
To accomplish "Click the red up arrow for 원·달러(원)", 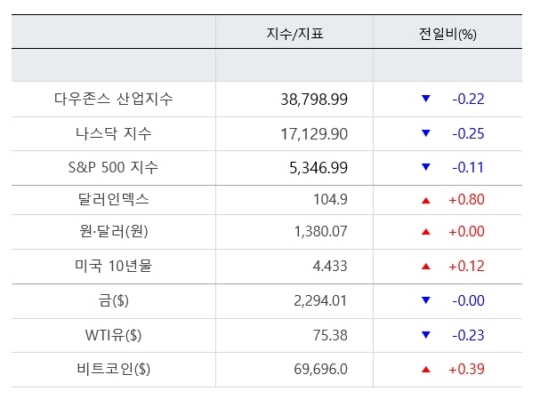I will [426, 232].
